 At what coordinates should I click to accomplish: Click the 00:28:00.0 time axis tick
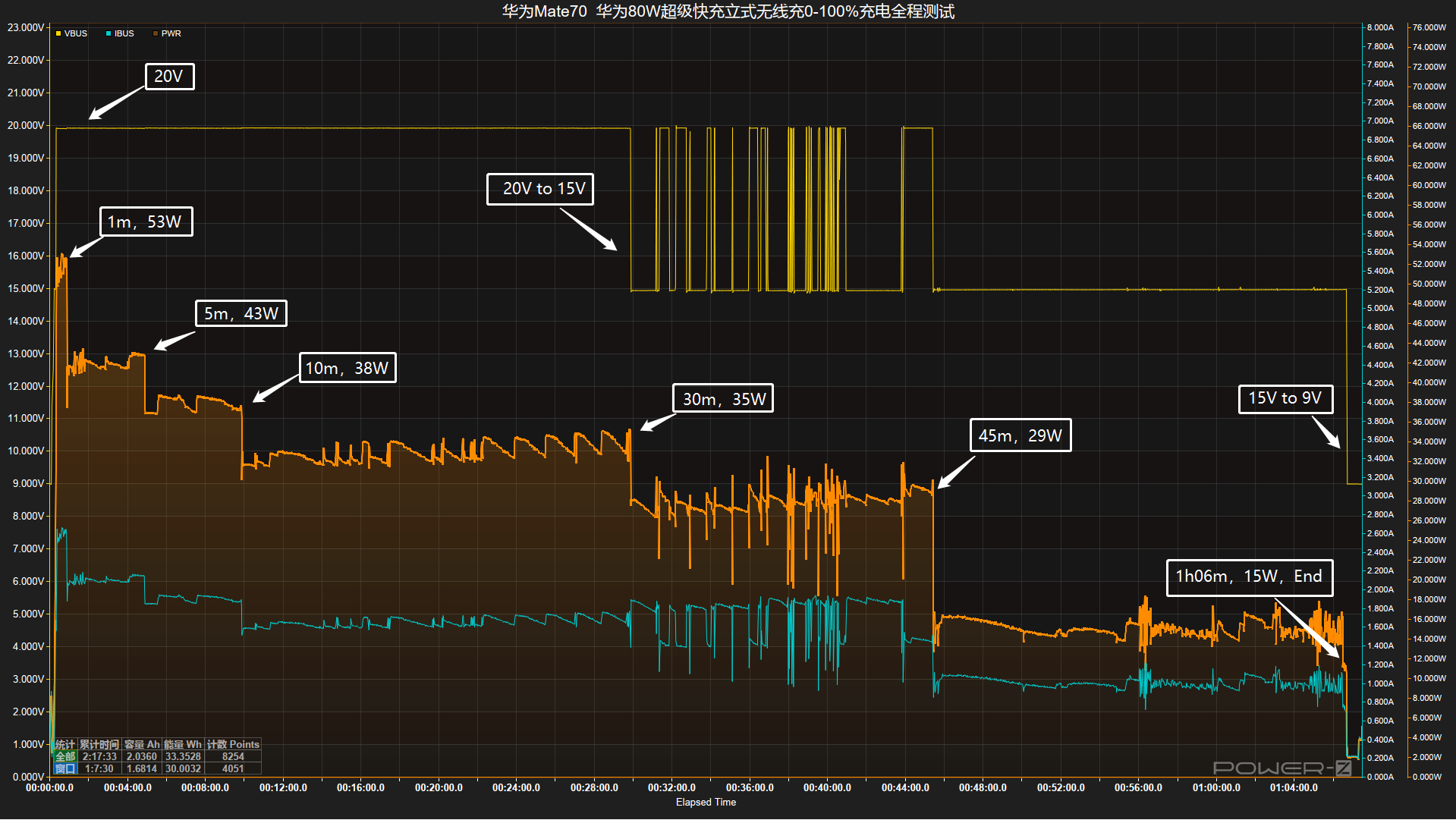click(x=594, y=787)
